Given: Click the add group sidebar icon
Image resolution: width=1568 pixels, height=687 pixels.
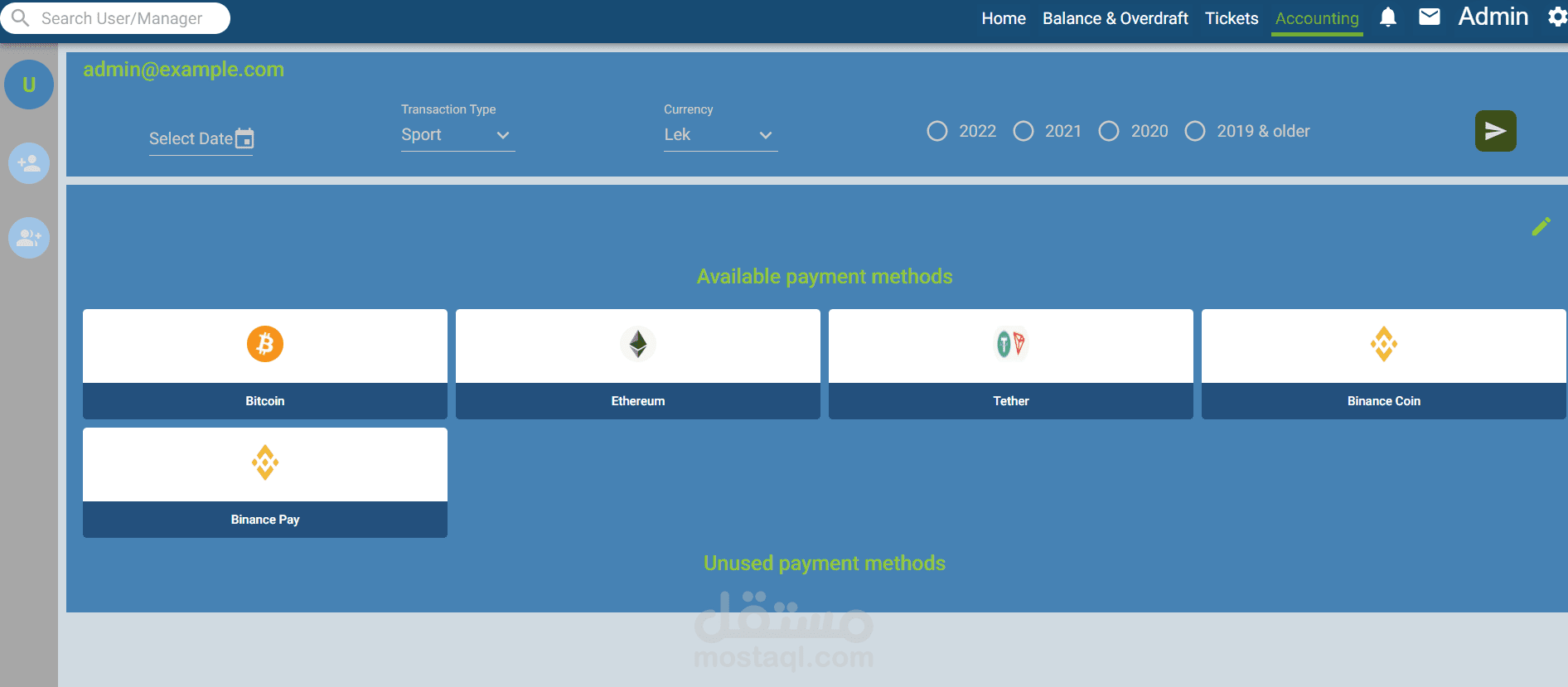Looking at the screenshot, I should pos(29,238).
